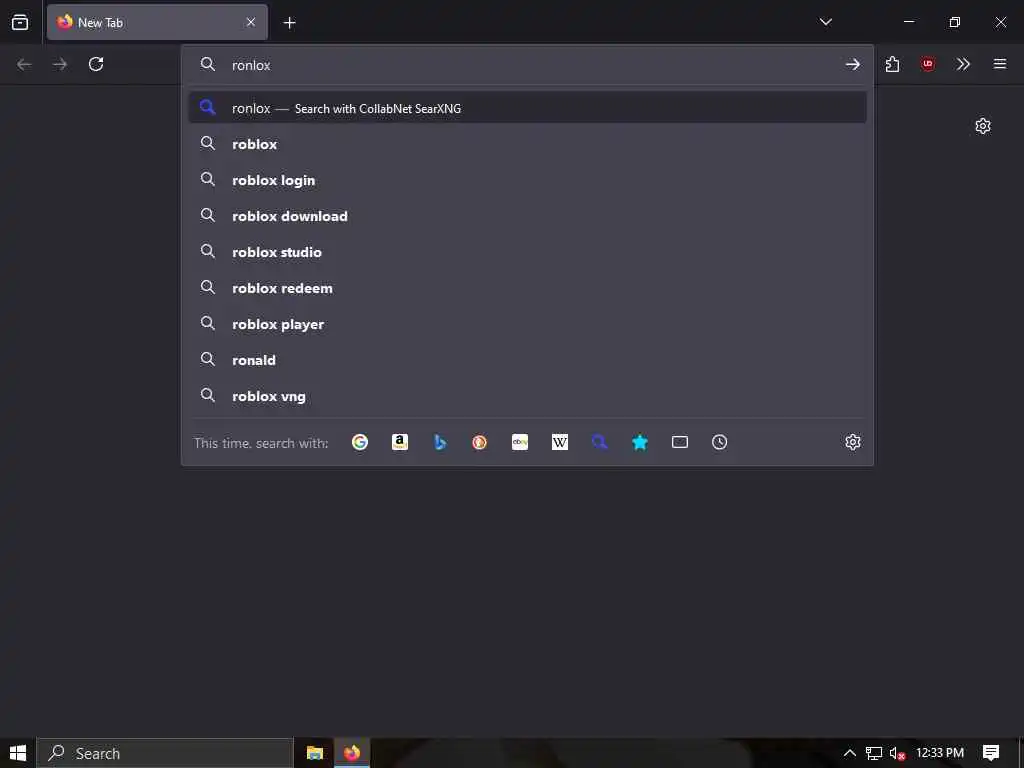The image size is (1024, 768).
Task: Search with Wikipedia one-off engine icon
Action: click(x=560, y=442)
